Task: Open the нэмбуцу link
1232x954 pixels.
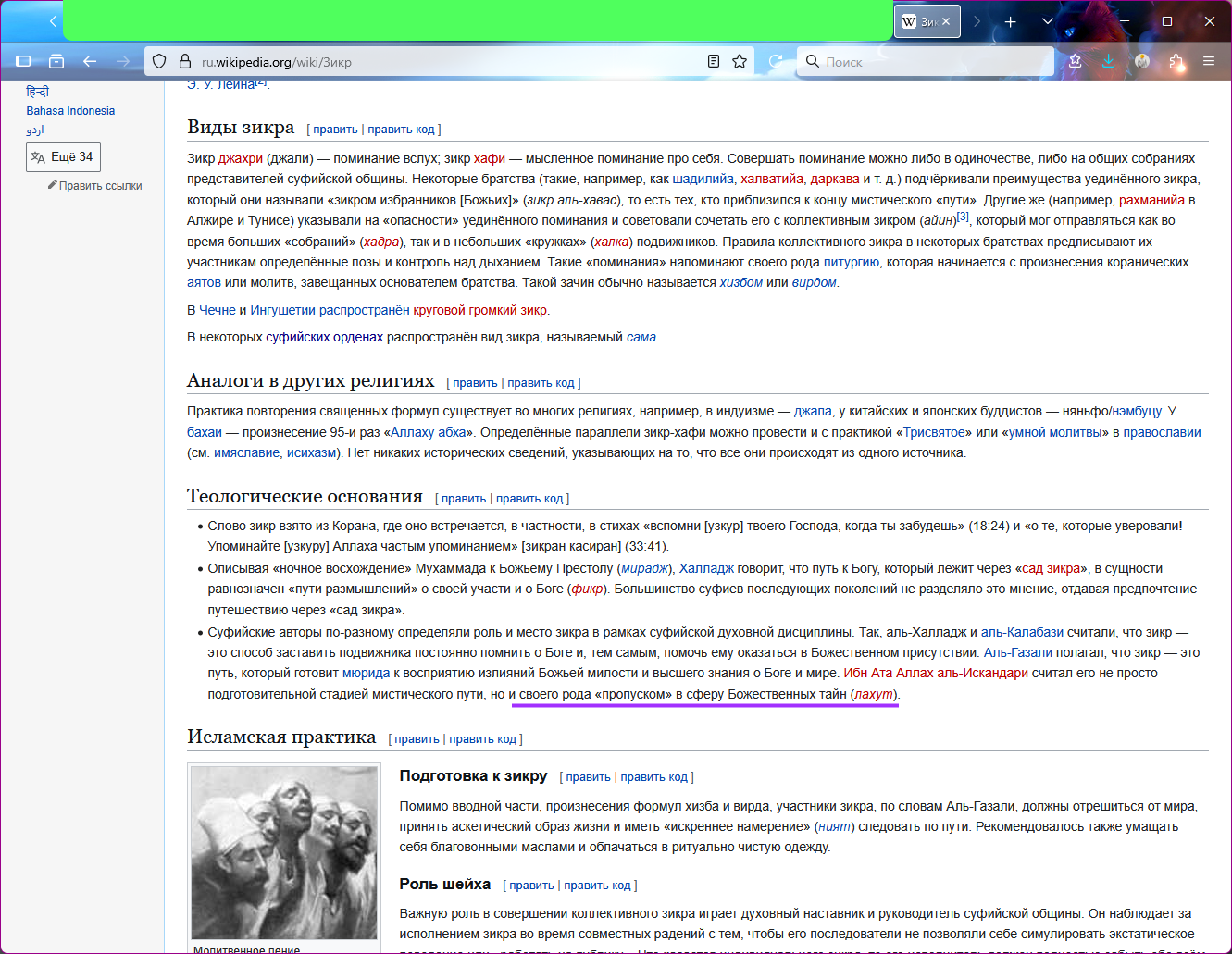Action: (1137, 411)
